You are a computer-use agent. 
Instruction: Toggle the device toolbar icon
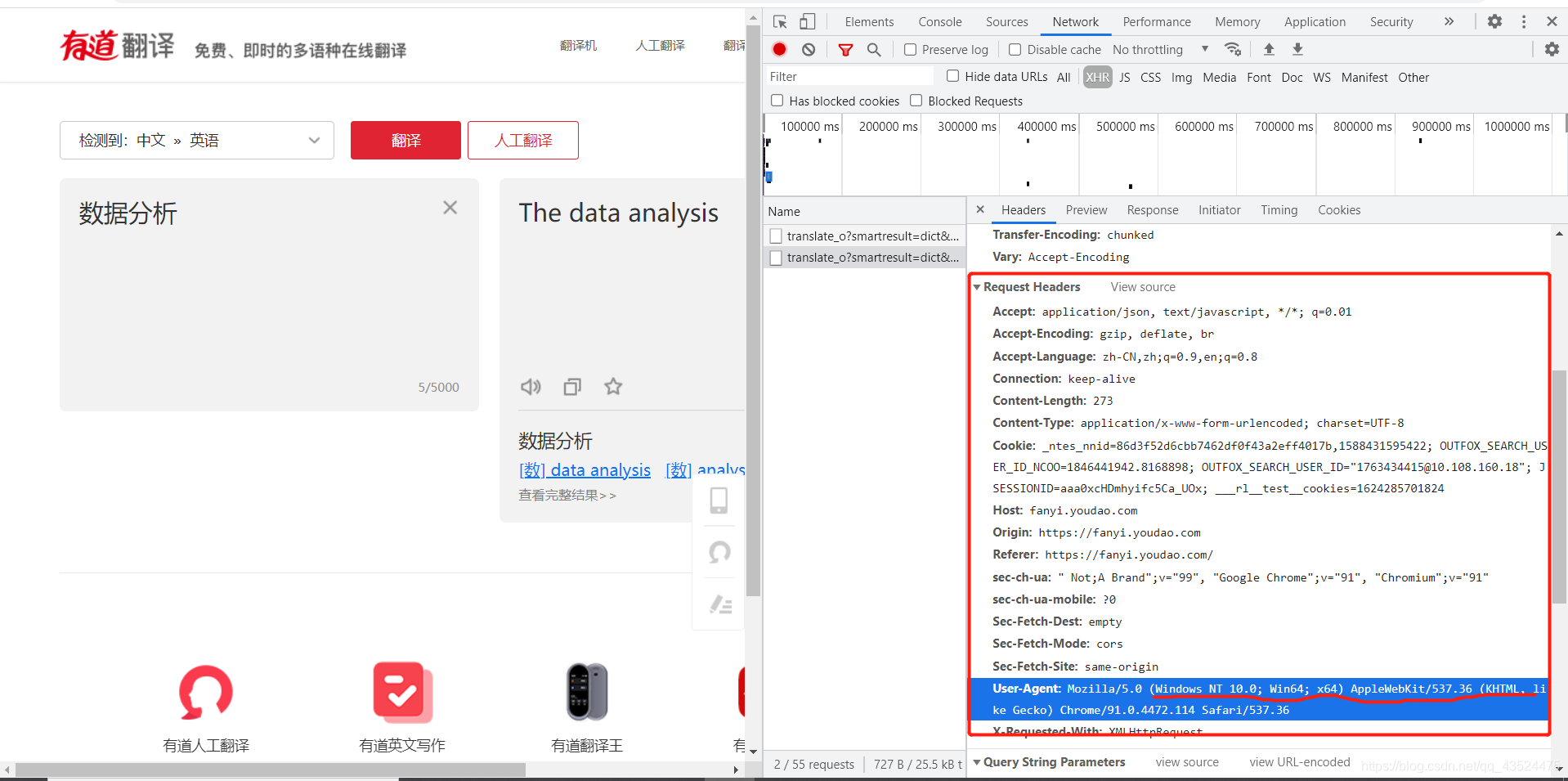(808, 22)
